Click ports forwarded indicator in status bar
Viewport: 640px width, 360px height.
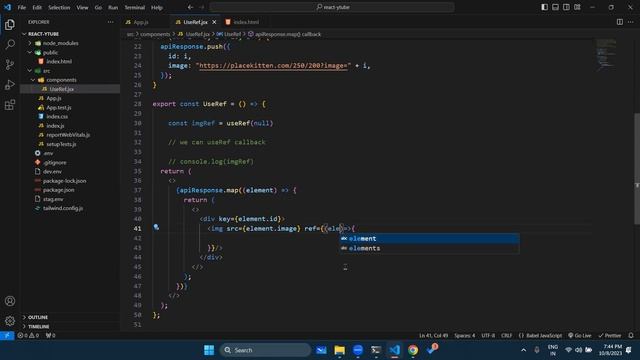[51, 336]
